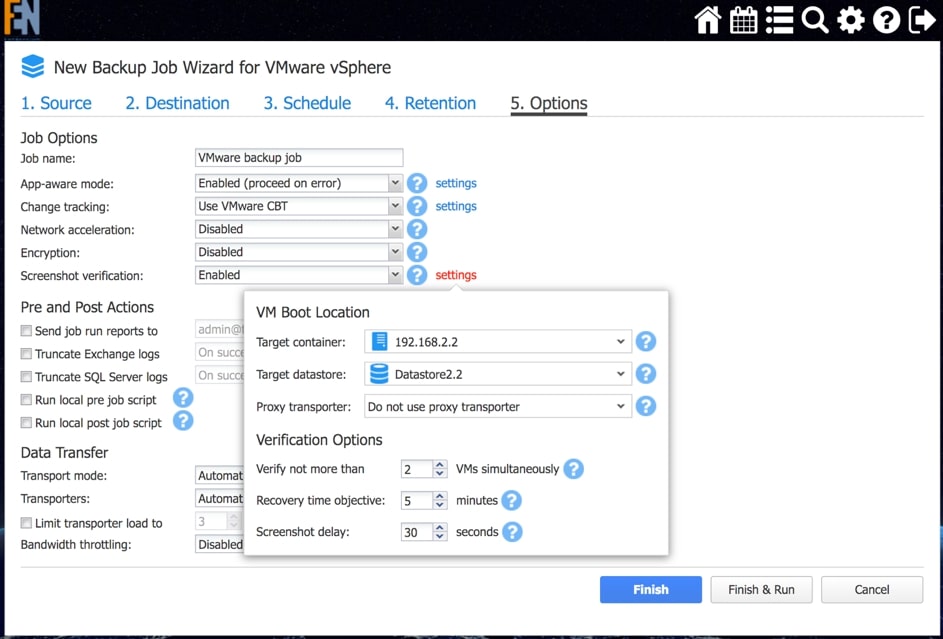943x639 pixels.
Task: Click help icon next to Encryption
Action: [x=417, y=252]
